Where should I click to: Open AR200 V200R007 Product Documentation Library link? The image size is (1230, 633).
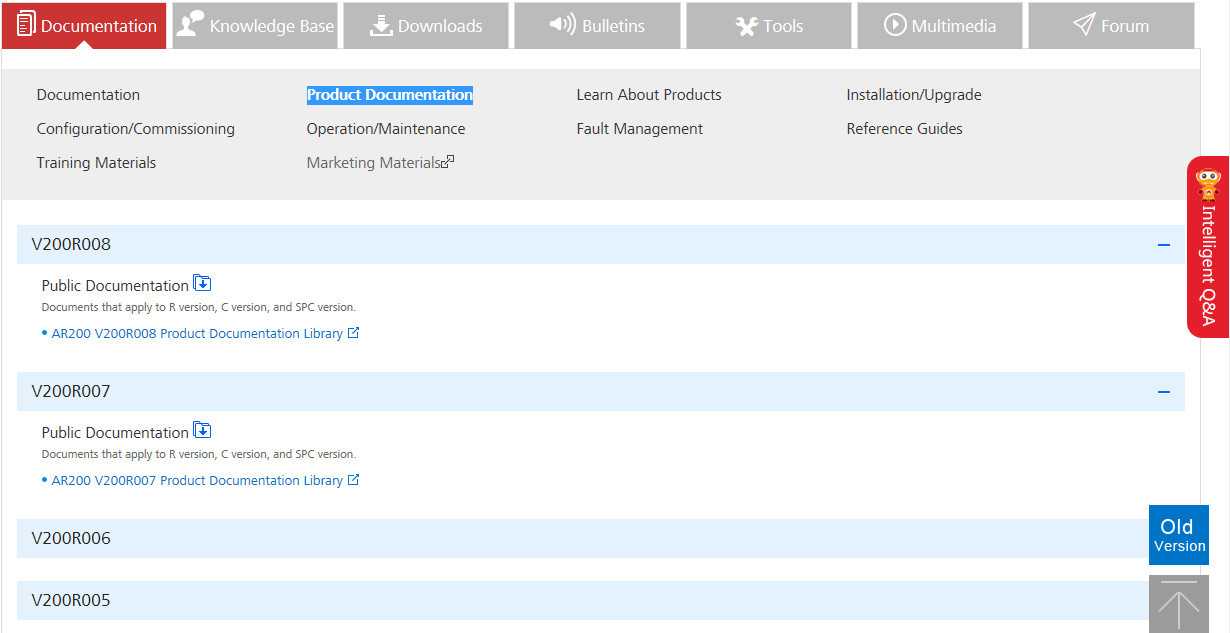(x=197, y=481)
